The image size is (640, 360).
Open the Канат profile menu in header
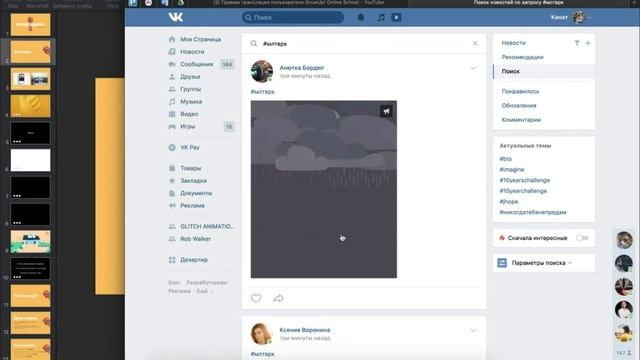tap(570, 17)
